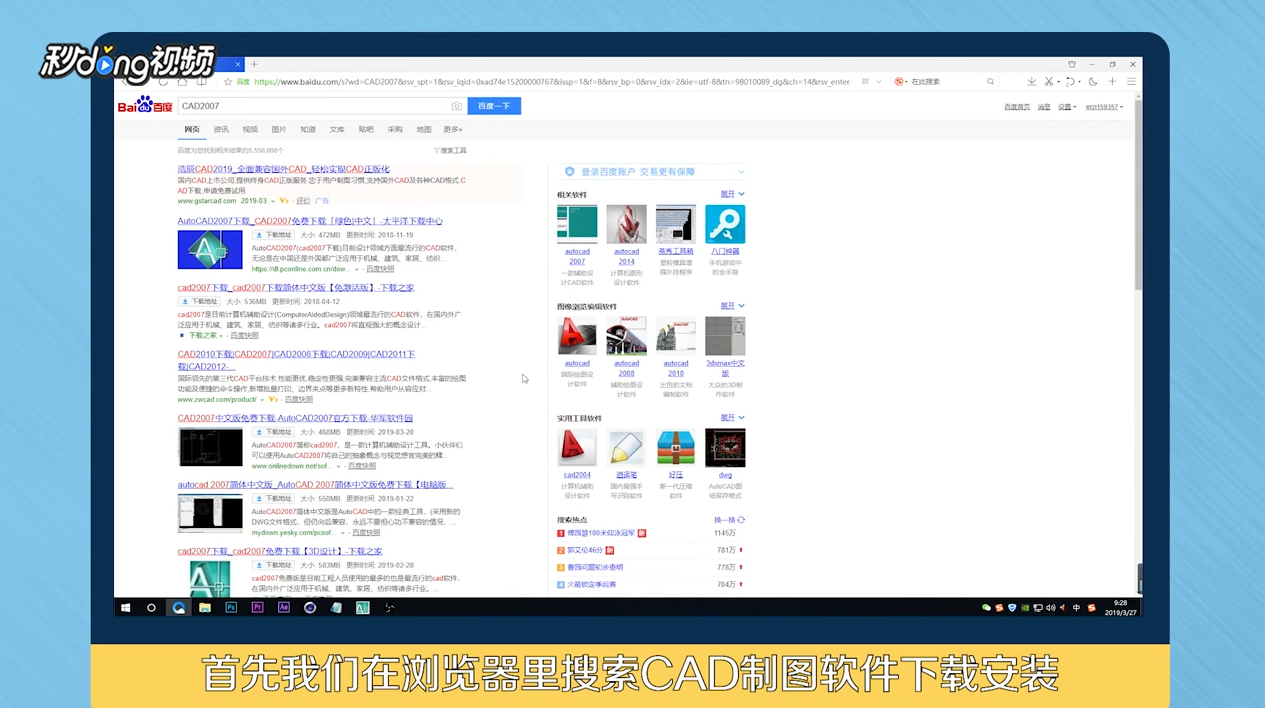Click the 换一换 refresh hot searches
1265x708 pixels.
click(x=729, y=520)
